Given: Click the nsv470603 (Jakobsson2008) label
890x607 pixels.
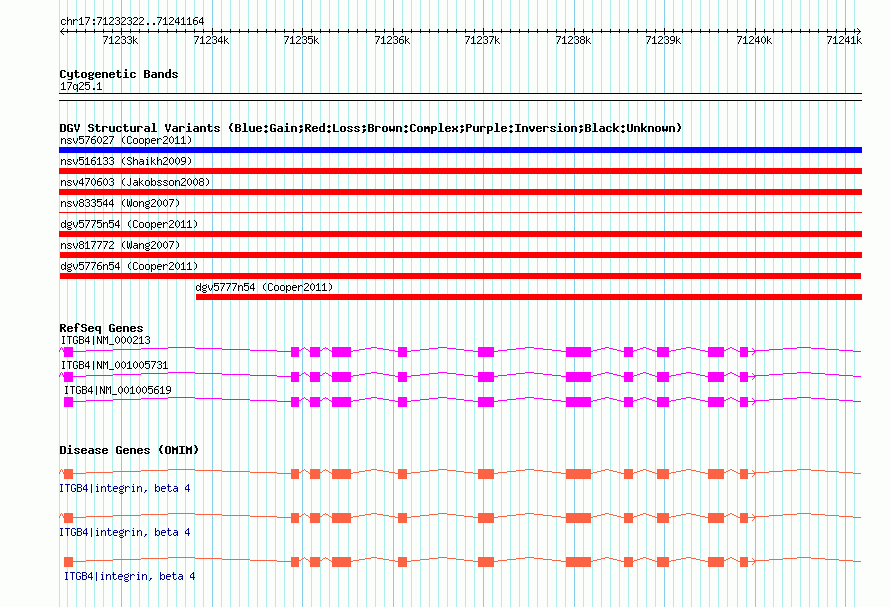Looking at the screenshot, I should coord(135,182).
